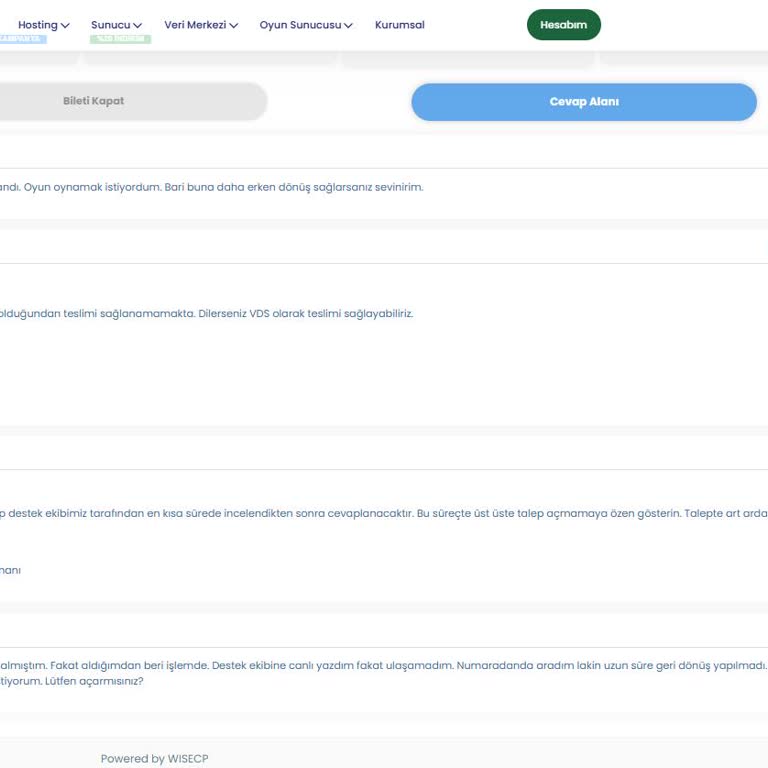768x768 pixels.
Task: Click the blue campaign badge under Hosting
Action: (x=22, y=39)
